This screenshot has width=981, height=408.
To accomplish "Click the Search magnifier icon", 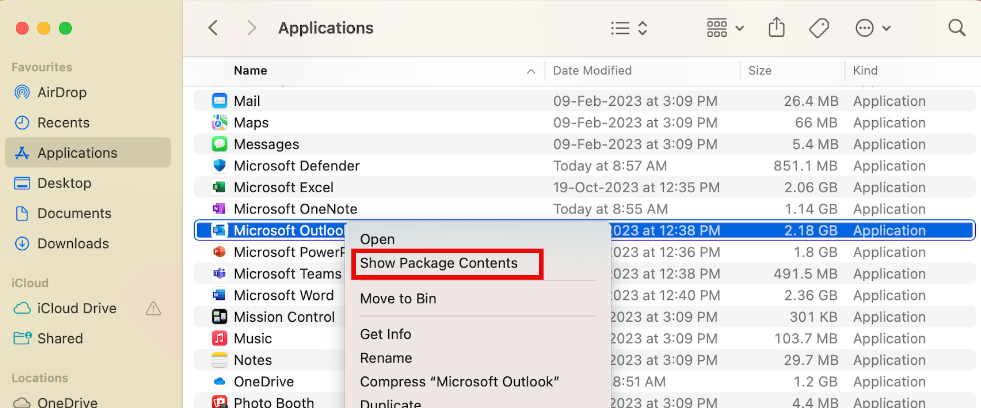I will coord(957,28).
